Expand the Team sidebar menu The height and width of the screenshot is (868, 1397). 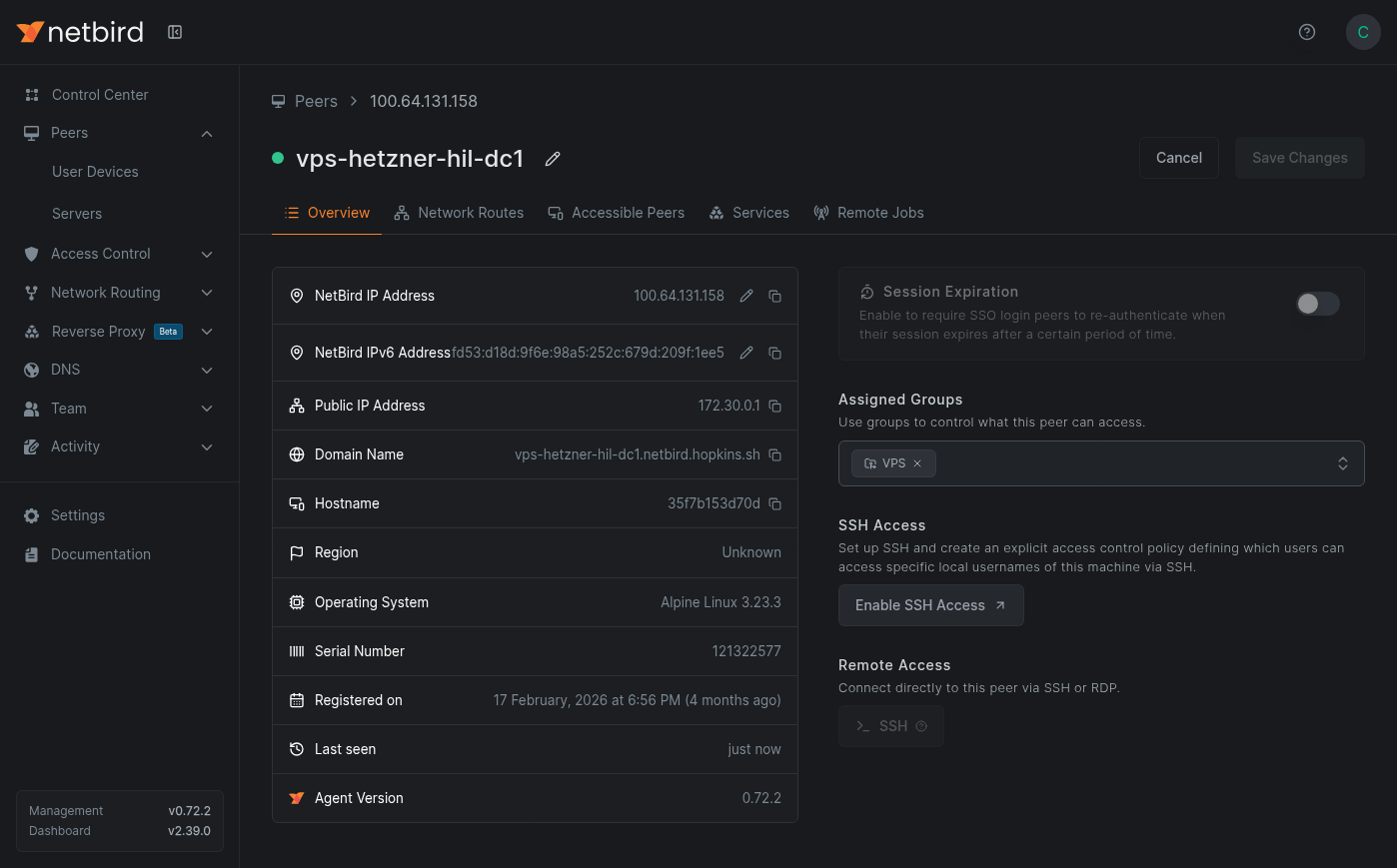pyautogui.click(x=207, y=409)
